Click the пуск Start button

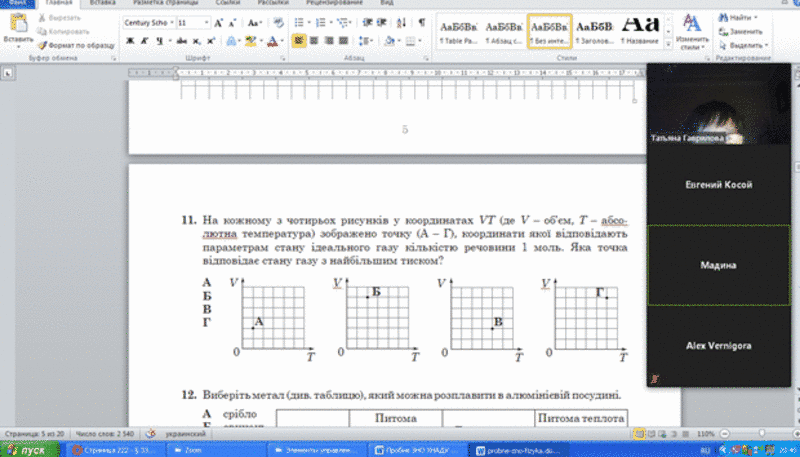[29, 450]
